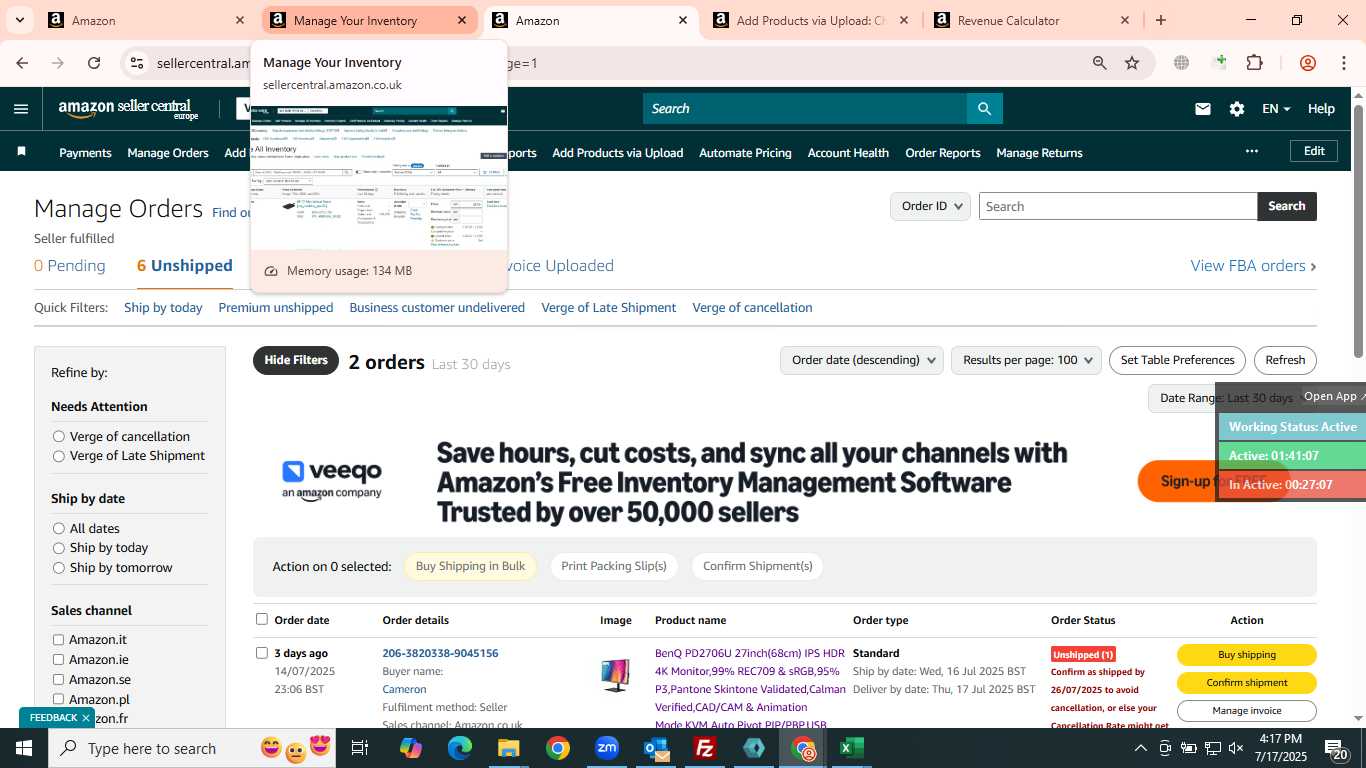Select All dates radio button
The image size is (1366, 768).
[x=59, y=528]
